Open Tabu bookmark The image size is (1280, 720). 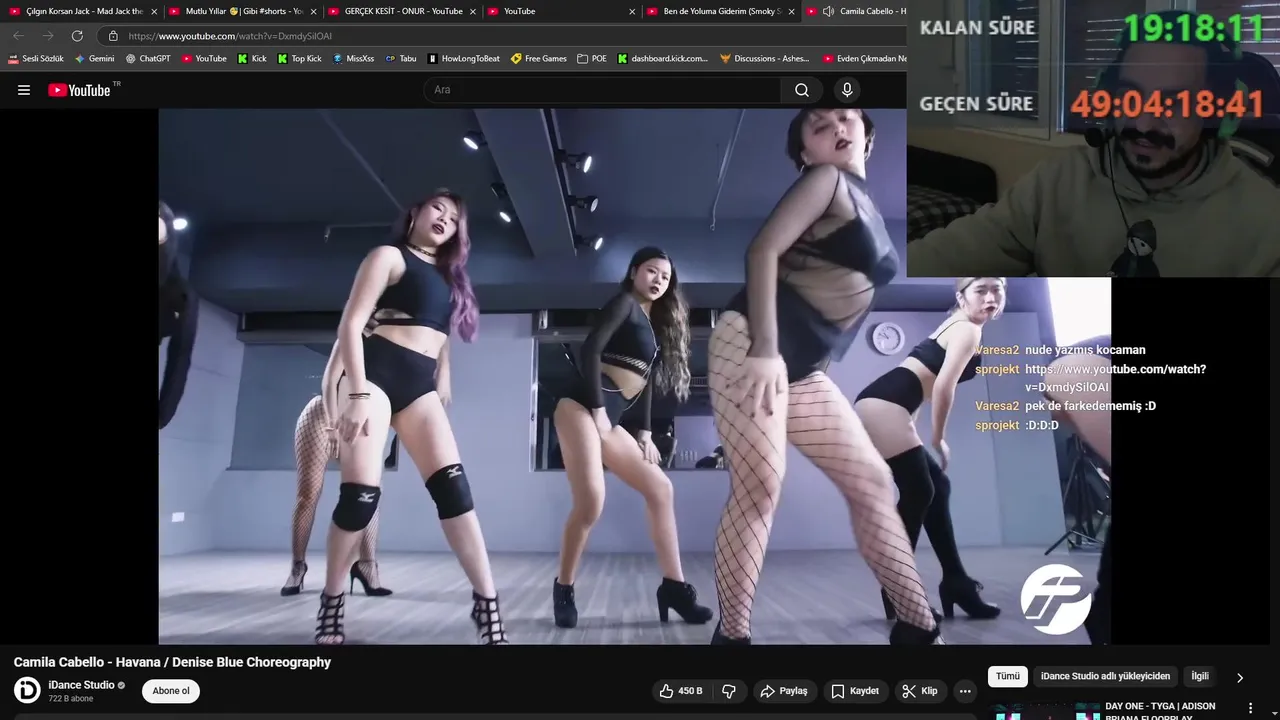tap(401, 59)
